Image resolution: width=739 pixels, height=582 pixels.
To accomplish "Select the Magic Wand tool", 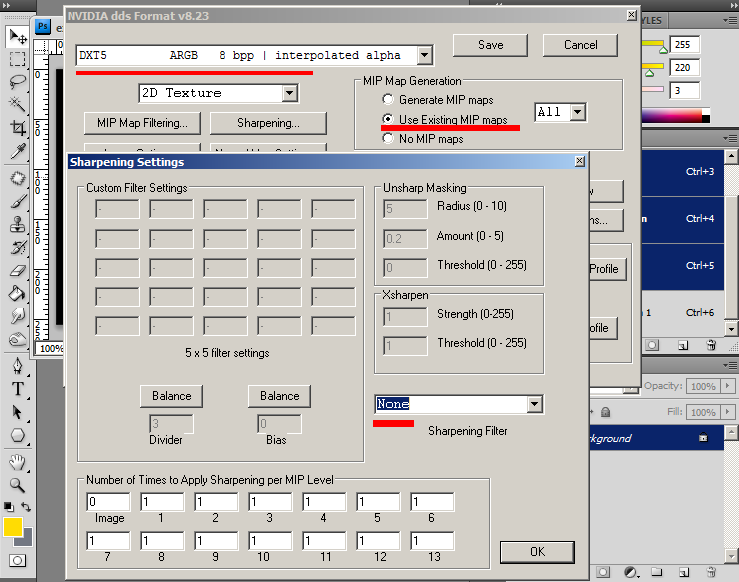I will pyautogui.click(x=18, y=104).
